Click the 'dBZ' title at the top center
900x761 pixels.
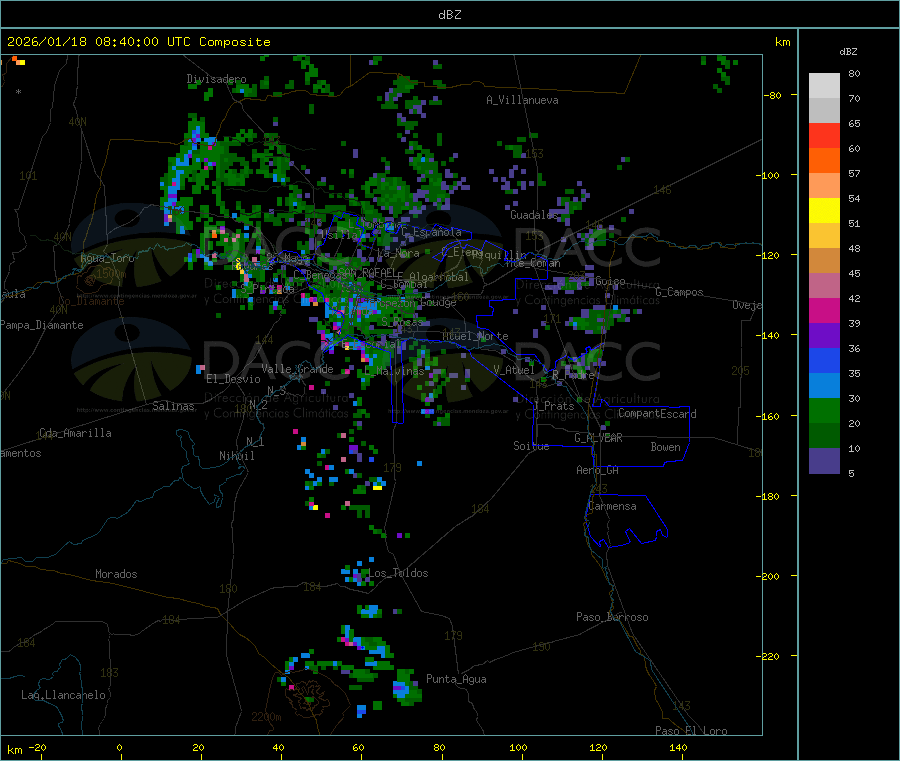point(449,14)
